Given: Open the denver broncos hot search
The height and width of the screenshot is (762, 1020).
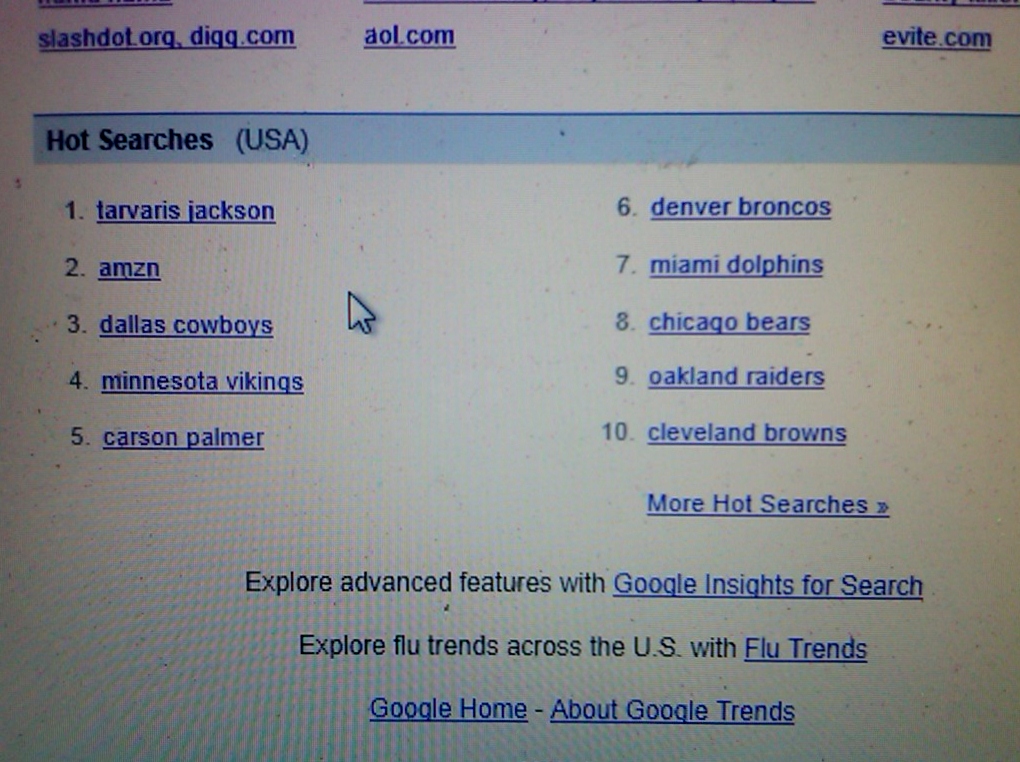Looking at the screenshot, I should [x=740, y=207].
